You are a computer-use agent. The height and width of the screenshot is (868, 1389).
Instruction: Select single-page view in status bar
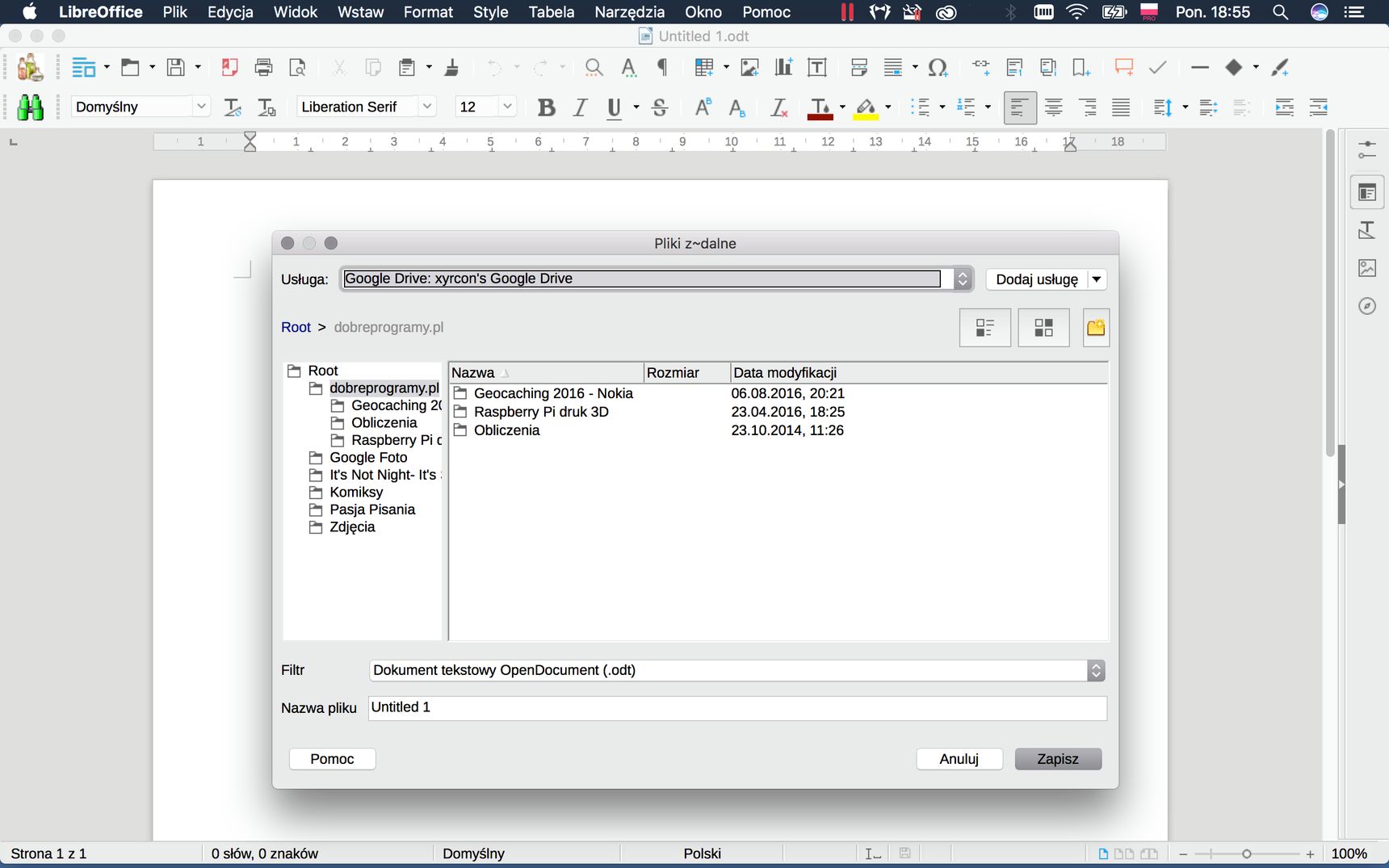click(x=1103, y=853)
